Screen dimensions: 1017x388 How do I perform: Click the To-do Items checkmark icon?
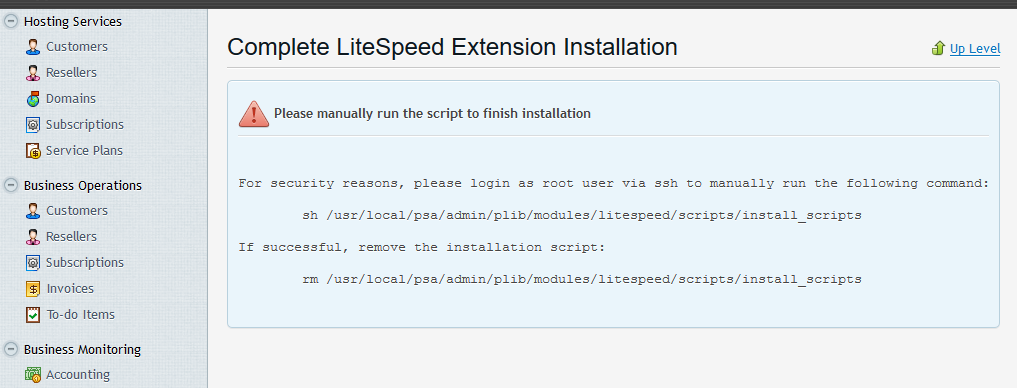pyautogui.click(x=33, y=315)
